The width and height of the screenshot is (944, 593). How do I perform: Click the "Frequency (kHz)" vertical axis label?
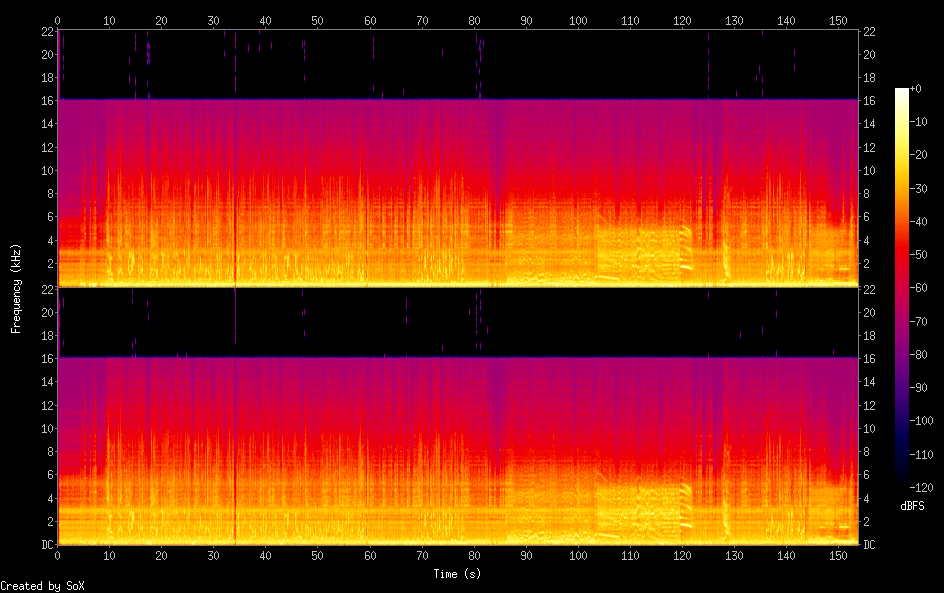(16, 288)
